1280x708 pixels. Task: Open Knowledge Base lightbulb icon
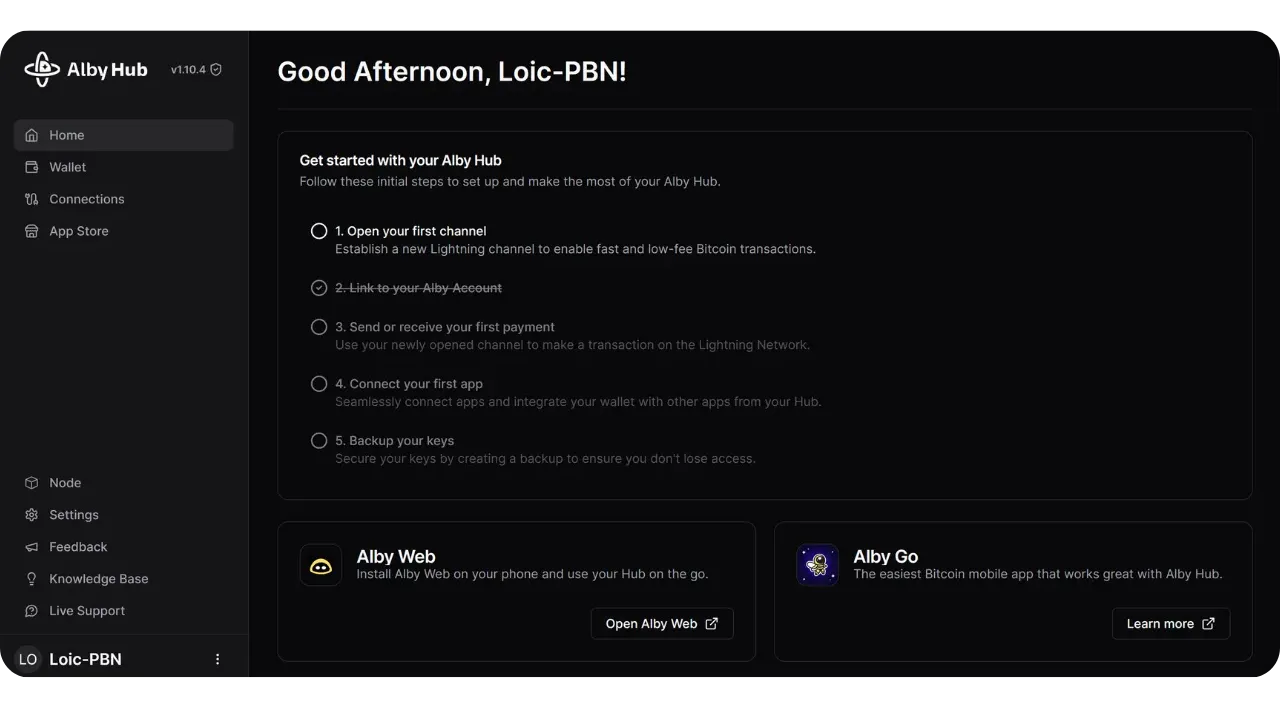pyautogui.click(x=31, y=579)
